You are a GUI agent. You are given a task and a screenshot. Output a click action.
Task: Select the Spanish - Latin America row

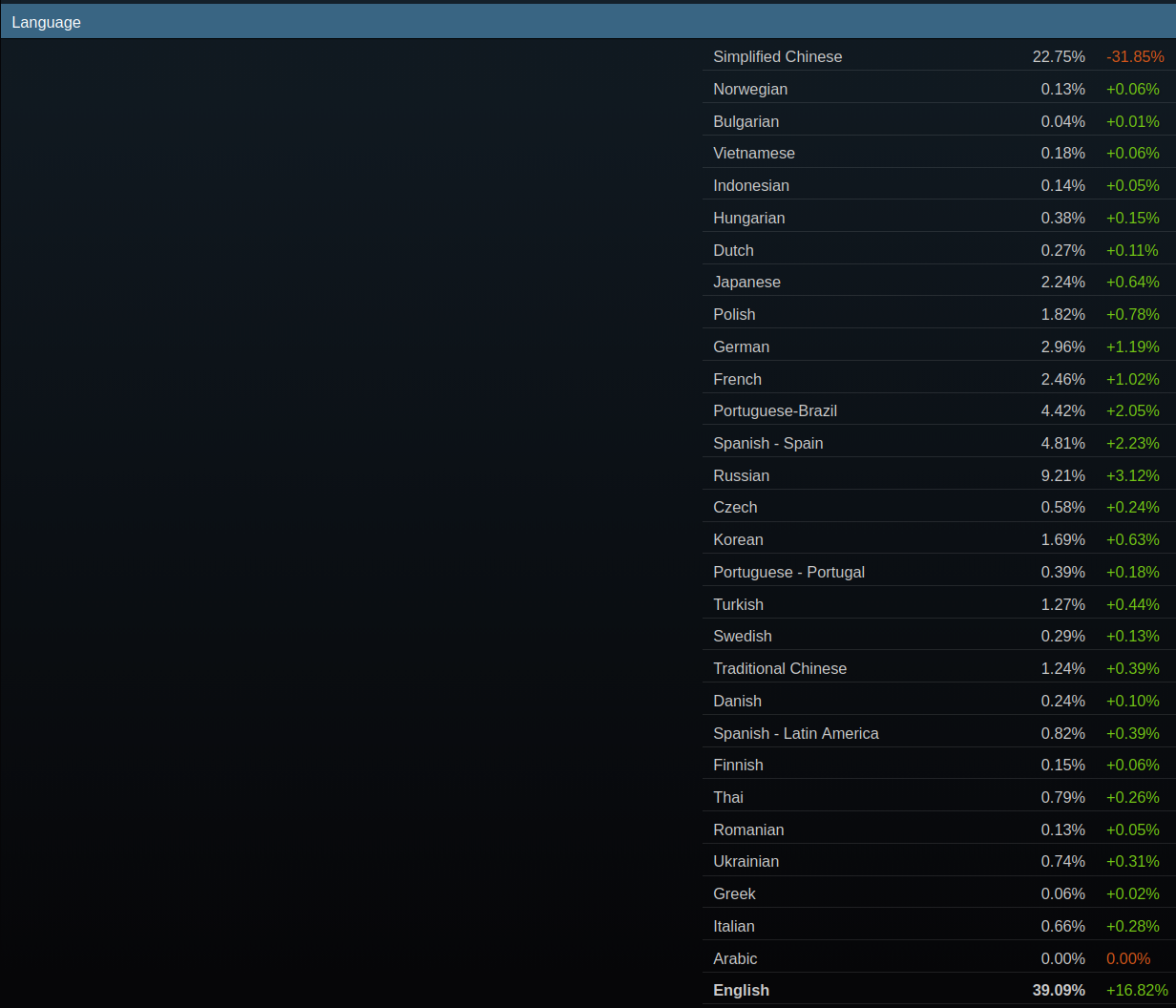[x=939, y=733]
